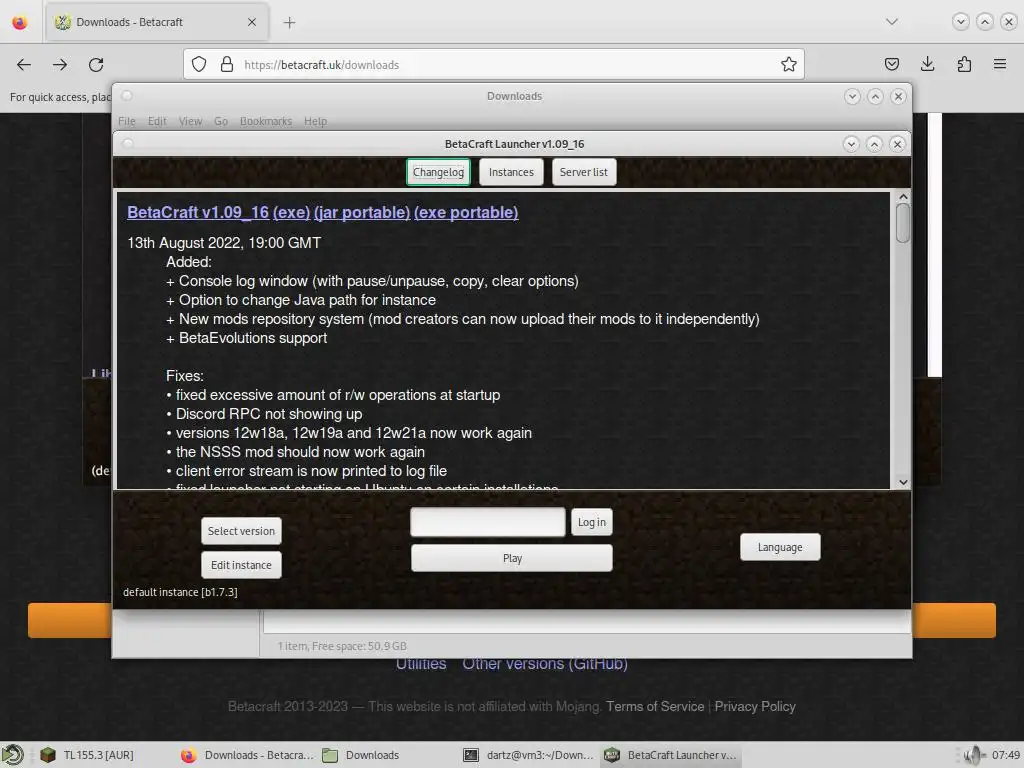Open Help menu in Downloads window
The image size is (1024, 768).
[x=315, y=121]
